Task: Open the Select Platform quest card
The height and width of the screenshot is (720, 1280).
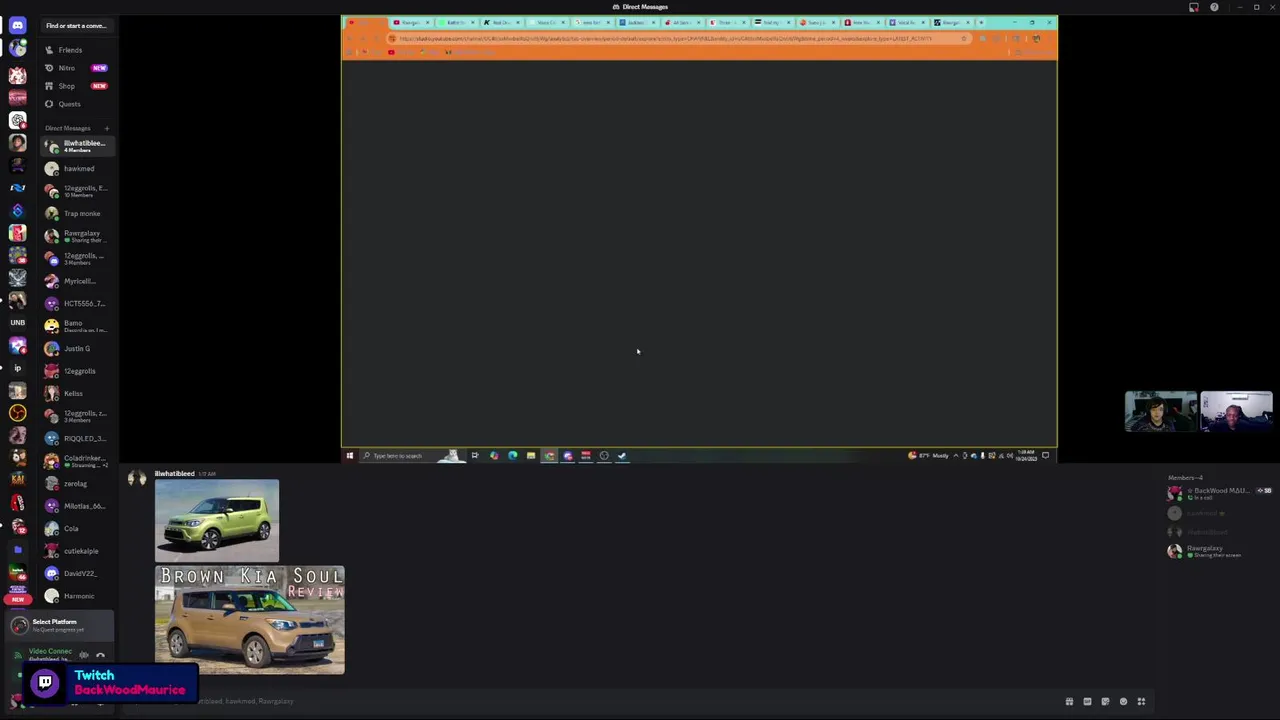Action: (x=59, y=626)
